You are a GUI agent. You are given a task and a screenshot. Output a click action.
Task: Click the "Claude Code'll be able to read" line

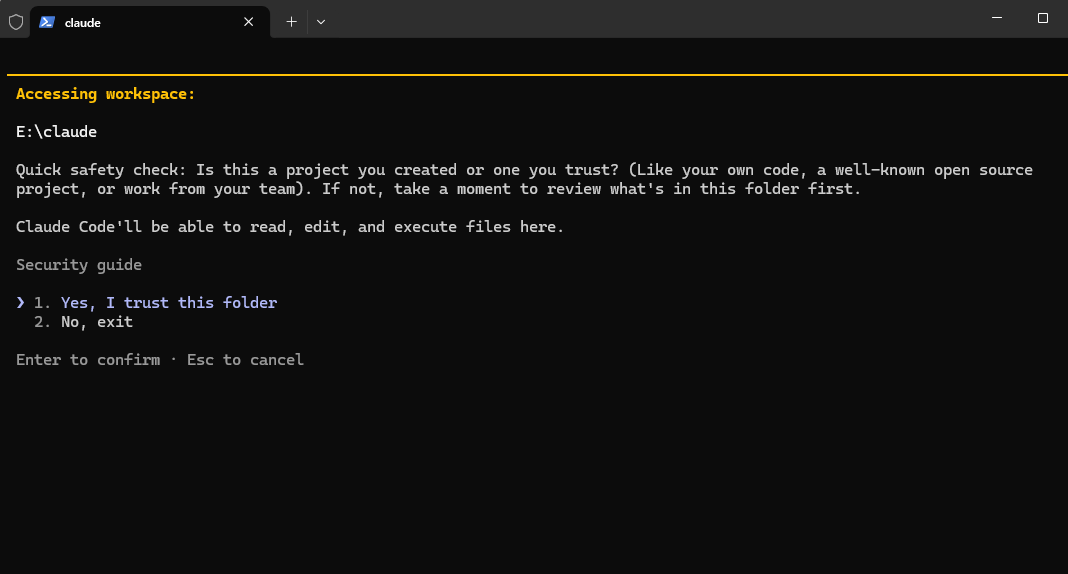(x=290, y=227)
